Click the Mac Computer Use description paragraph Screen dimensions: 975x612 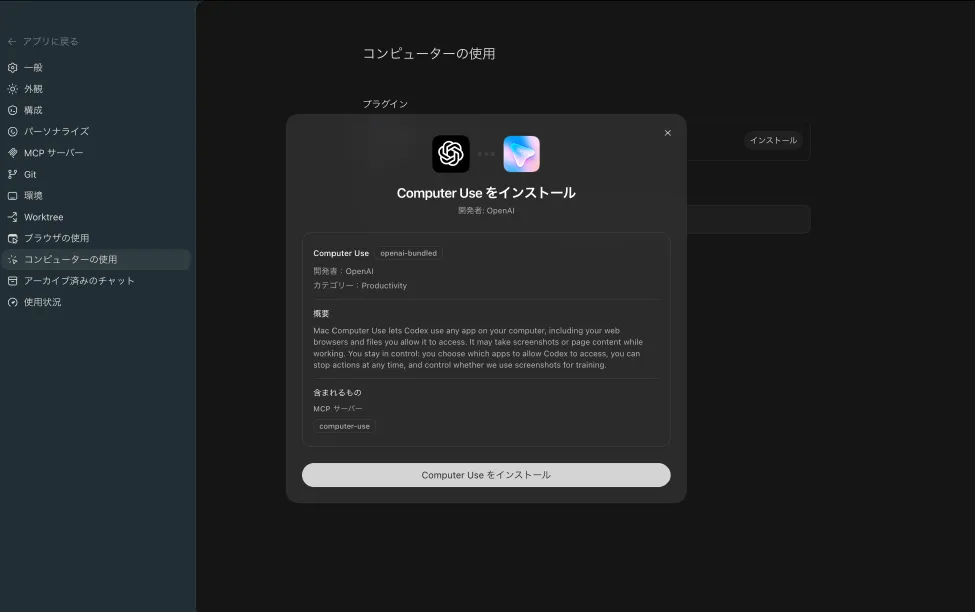tap(478, 348)
